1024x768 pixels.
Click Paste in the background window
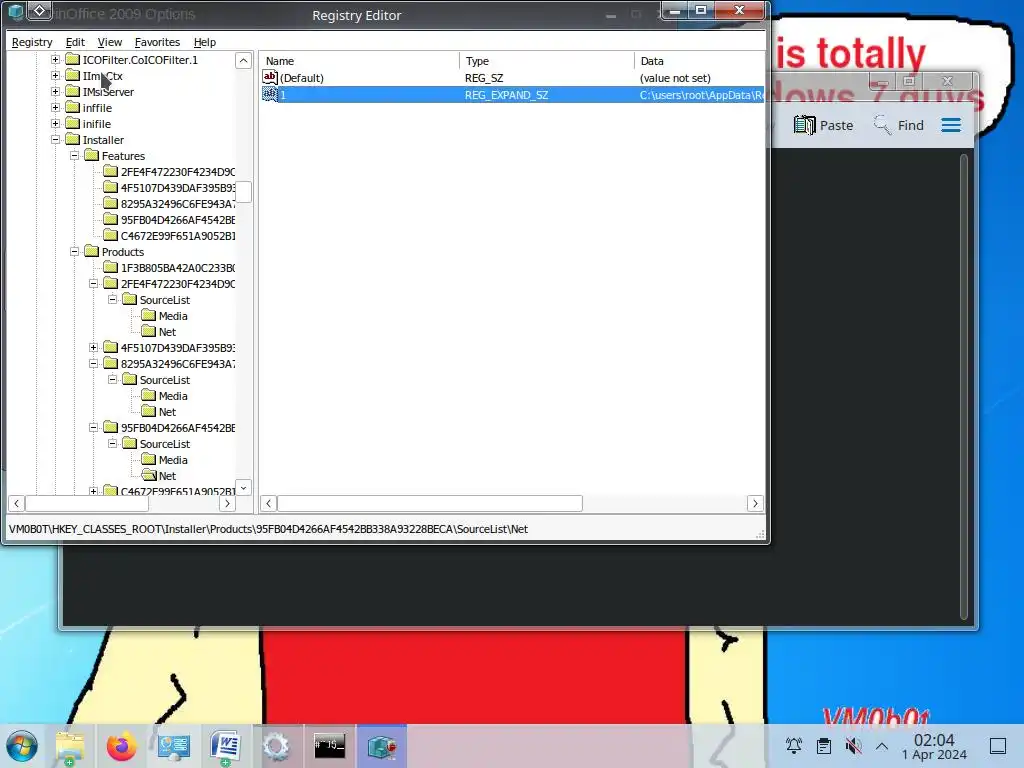[824, 125]
